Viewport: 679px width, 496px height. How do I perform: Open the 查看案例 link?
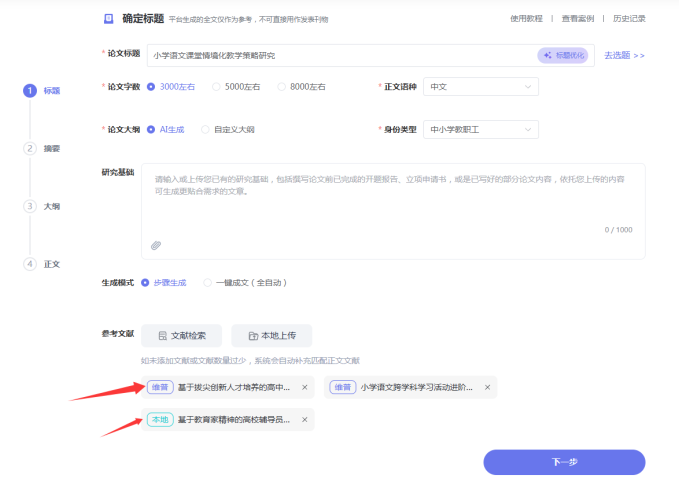578,19
